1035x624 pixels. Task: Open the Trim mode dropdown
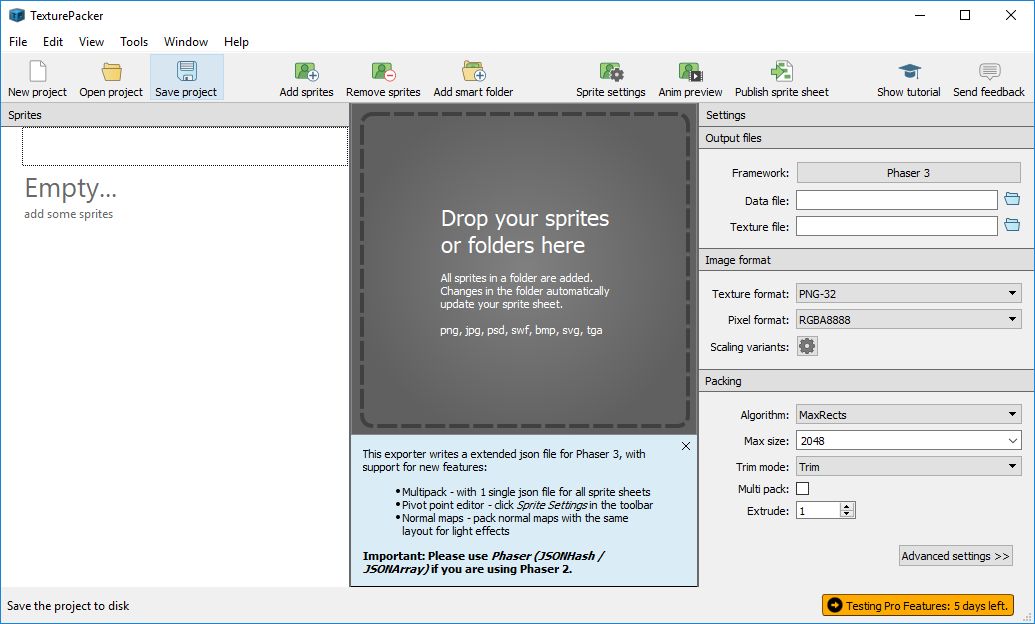coord(907,467)
